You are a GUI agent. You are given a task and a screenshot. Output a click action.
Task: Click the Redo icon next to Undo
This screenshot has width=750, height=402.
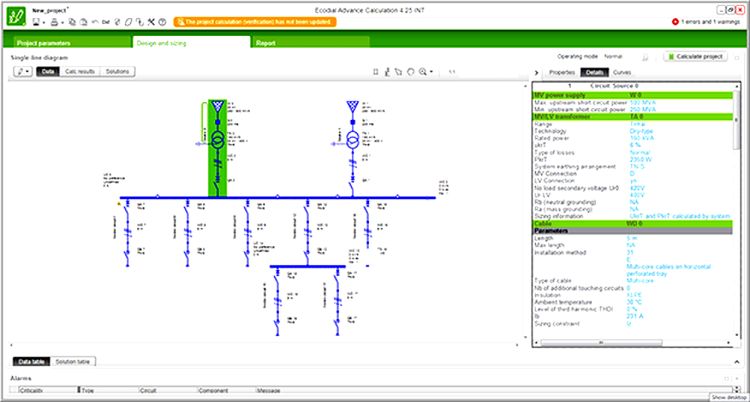point(105,22)
